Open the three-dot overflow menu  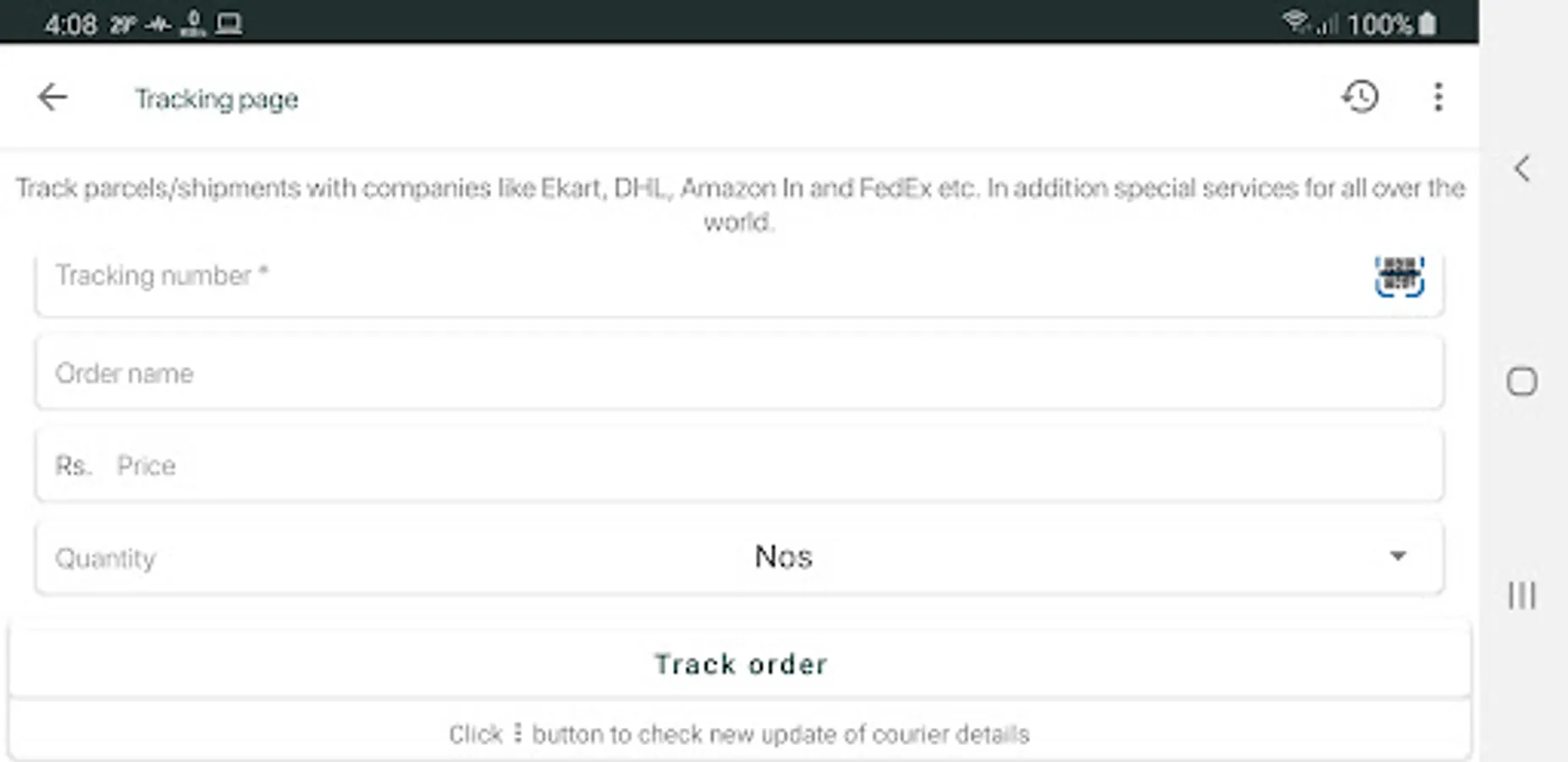[x=1438, y=97]
